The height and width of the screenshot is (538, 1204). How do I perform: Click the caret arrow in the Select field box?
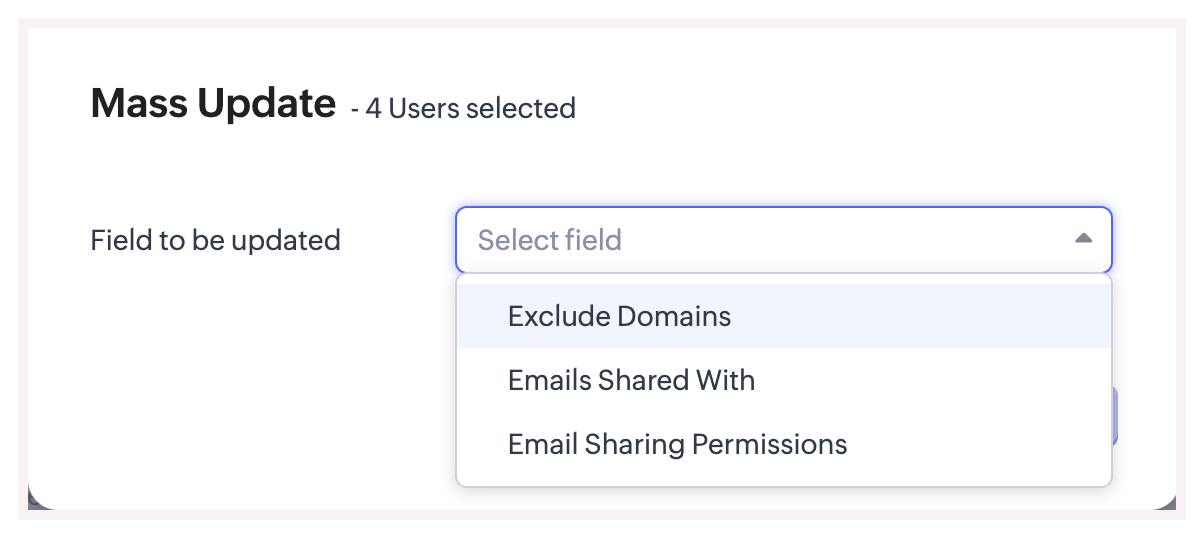coord(1083,239)
